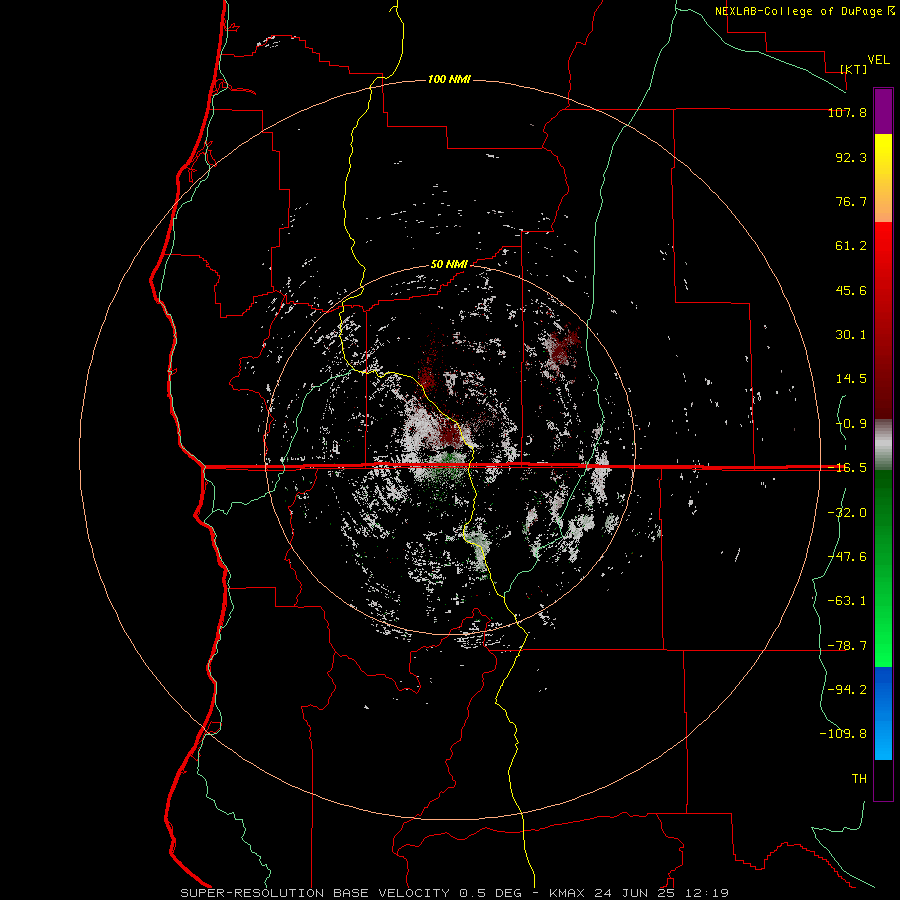The height and width of the screenshot is (900, 900).
Task: Click the KMAX station identifier in caption
Action: [566, 893]
